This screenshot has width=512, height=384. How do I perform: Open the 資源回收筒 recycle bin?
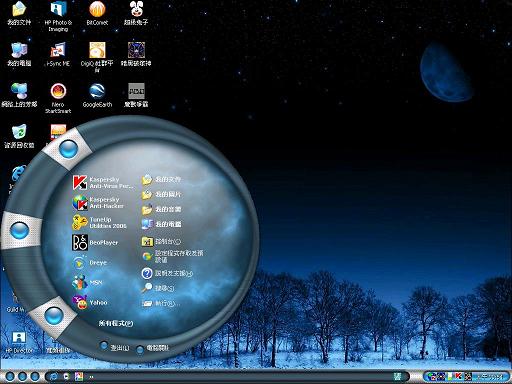coord(19,136)
